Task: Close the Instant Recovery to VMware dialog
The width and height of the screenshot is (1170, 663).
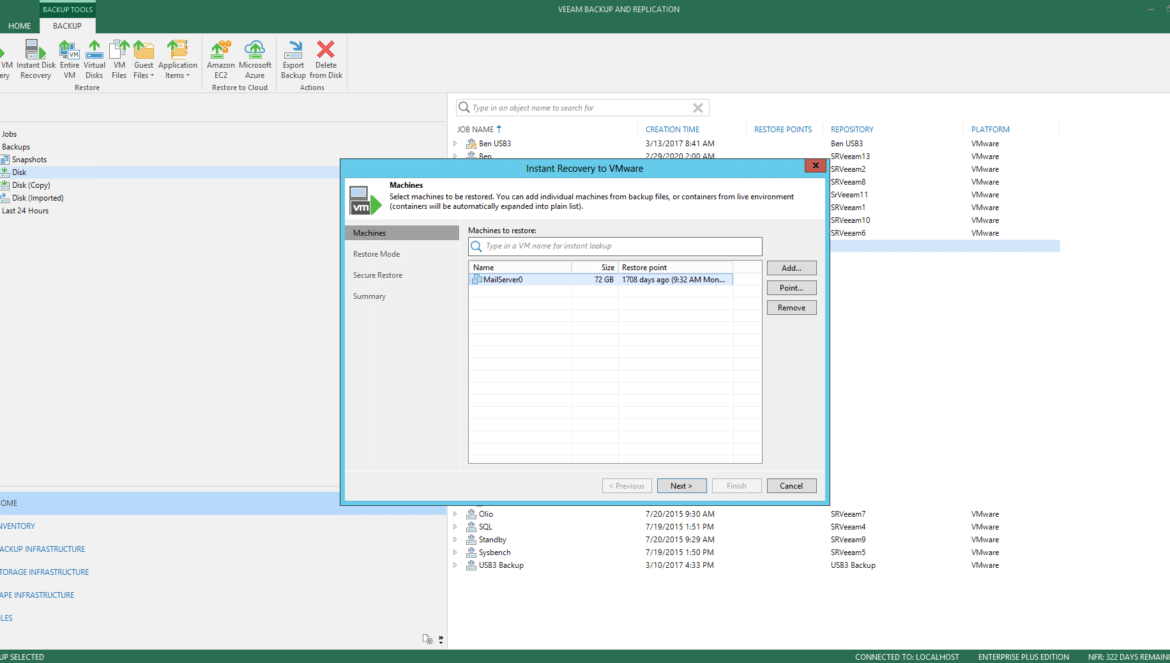Action: pos(815,166)
